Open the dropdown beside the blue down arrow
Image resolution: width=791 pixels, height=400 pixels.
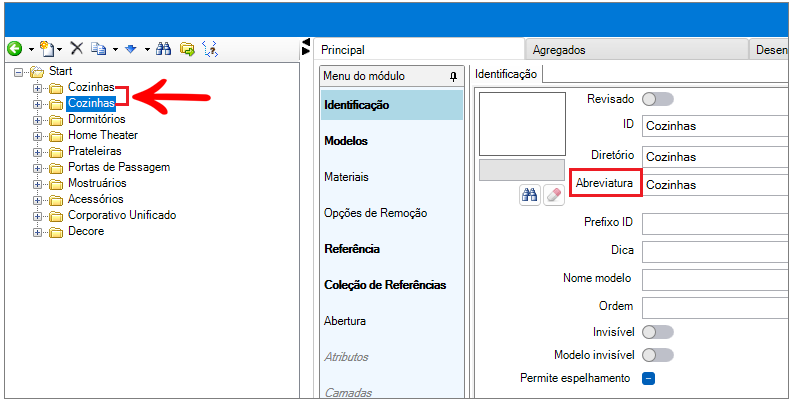click(x=147, y=49)
